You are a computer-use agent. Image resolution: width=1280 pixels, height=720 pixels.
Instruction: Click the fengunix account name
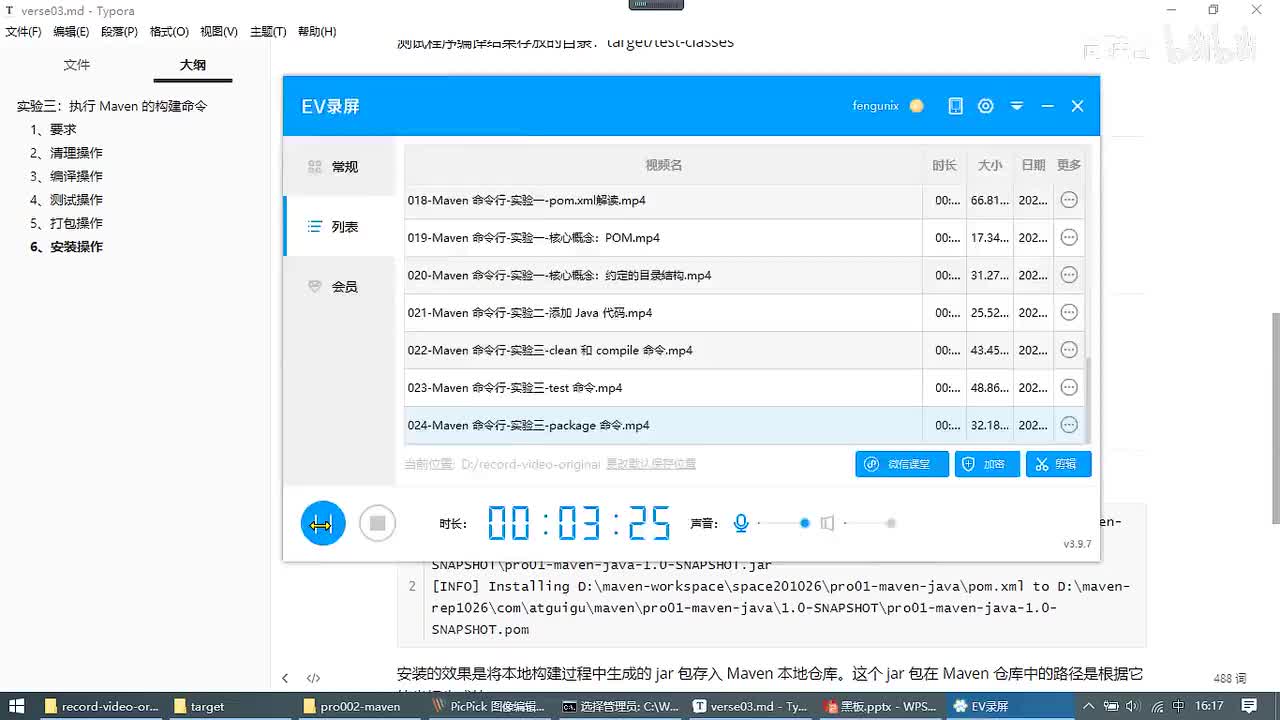coord(876,106)
